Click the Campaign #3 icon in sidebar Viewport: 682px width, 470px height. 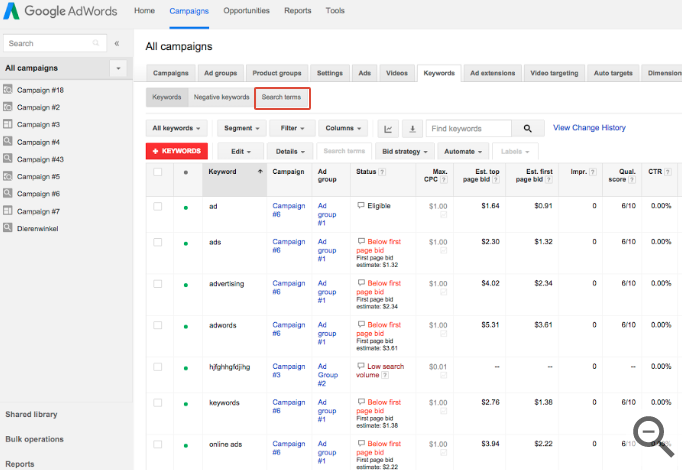(8, 124)
